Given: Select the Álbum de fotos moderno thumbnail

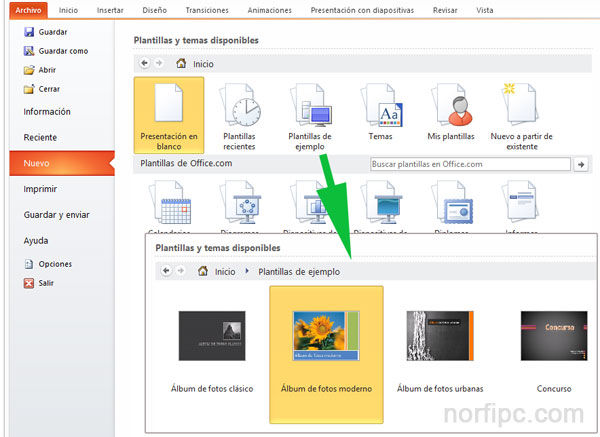Looking at the screenshot, I should pyautogui.click(x=326, y=335).
